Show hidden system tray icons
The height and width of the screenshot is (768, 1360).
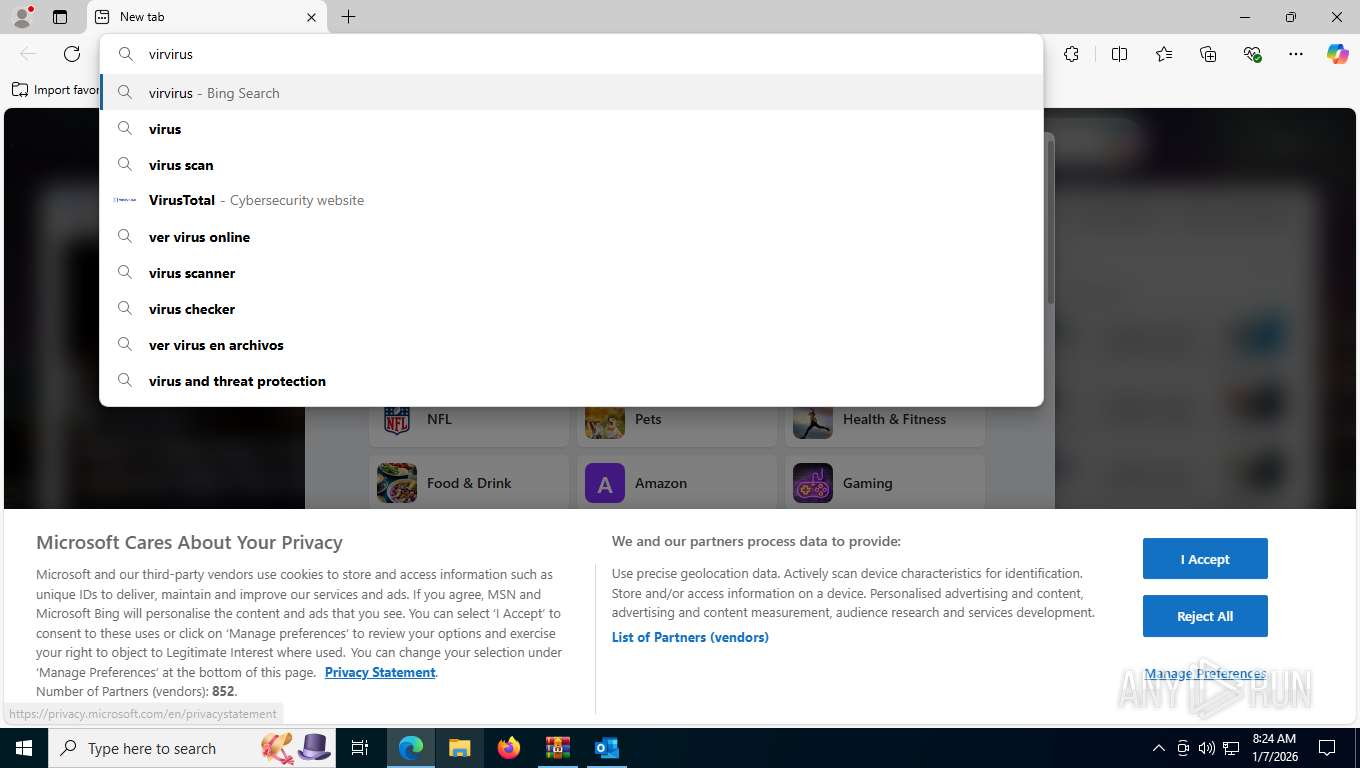coord(1159,748)
